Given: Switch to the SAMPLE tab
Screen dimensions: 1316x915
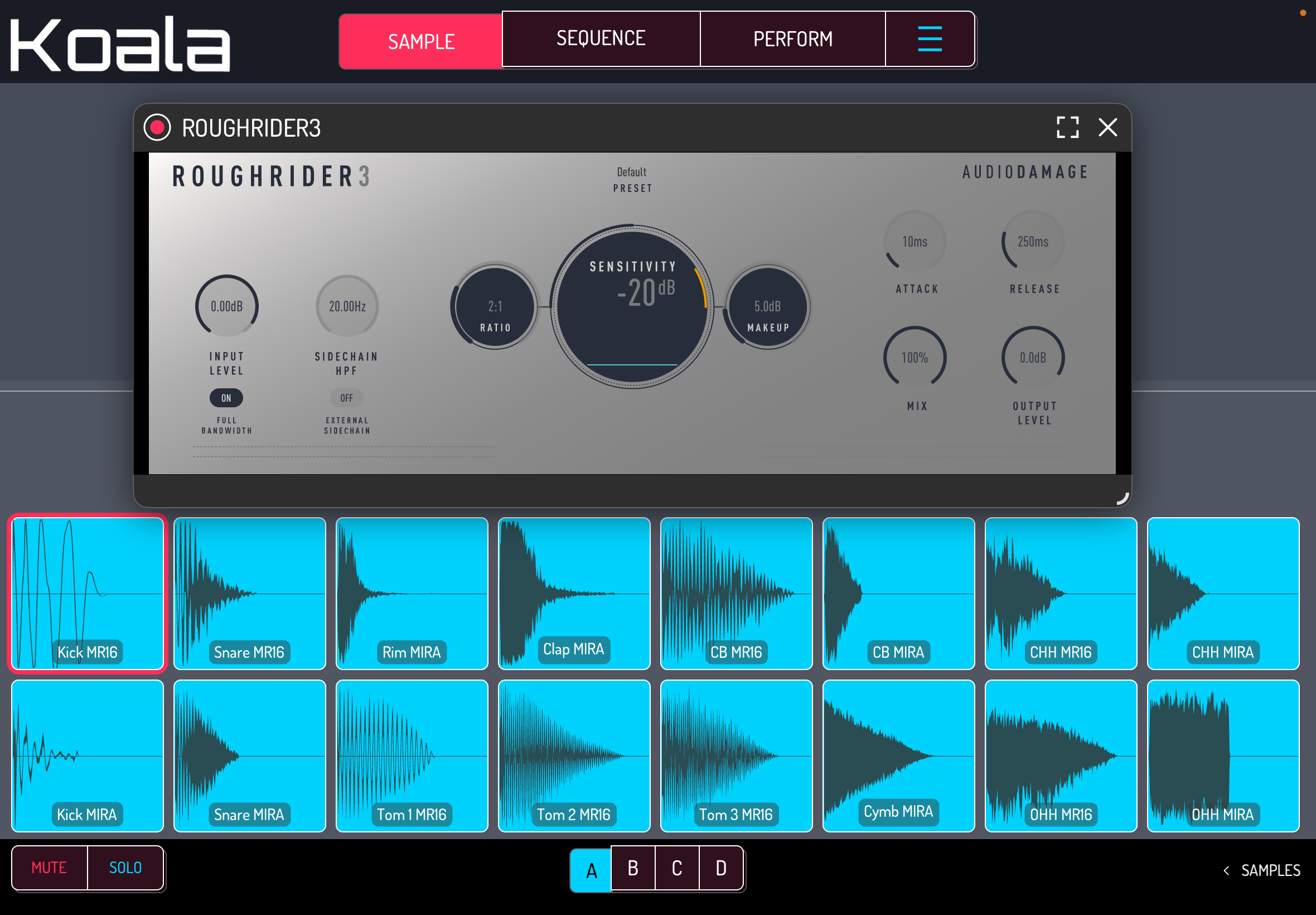Looking at the screenshot, I should [x=421, y=41].
